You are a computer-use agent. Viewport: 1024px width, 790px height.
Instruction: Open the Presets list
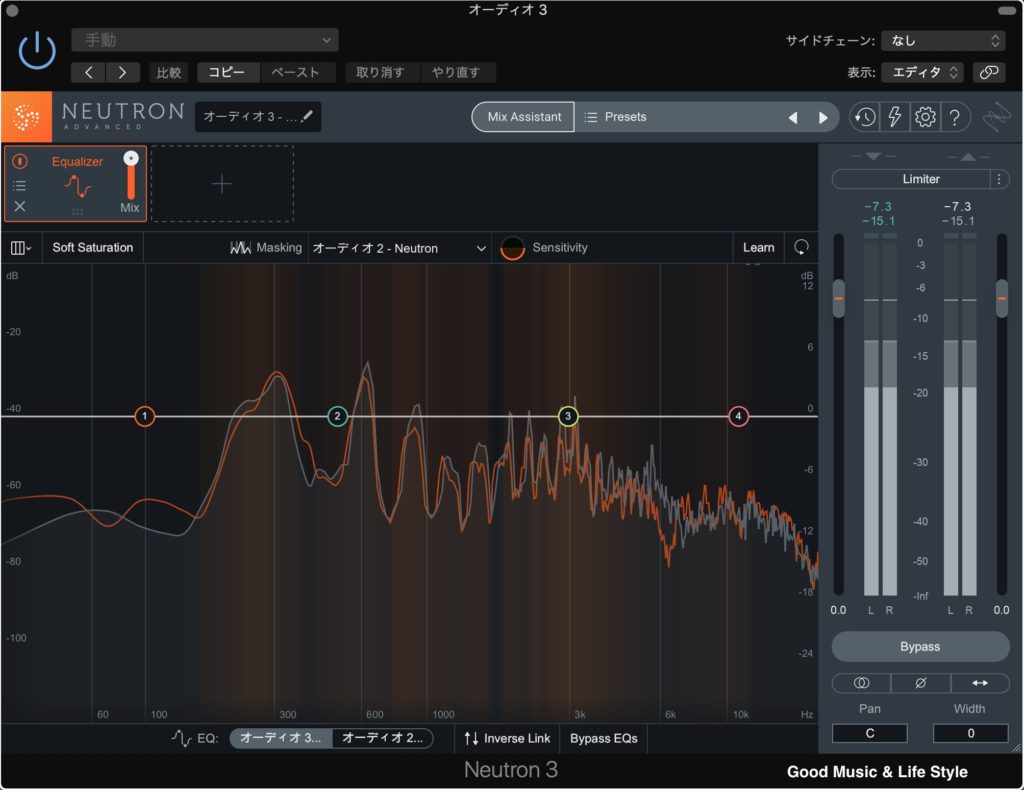[x=615, y=117]
